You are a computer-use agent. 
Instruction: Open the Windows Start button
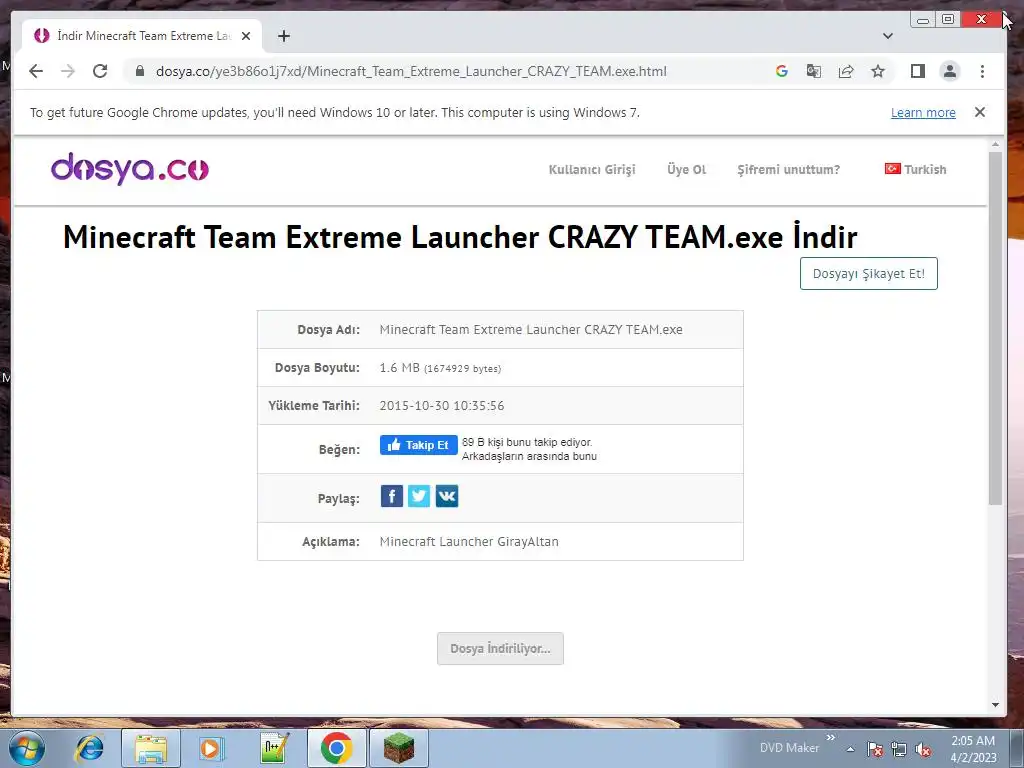[26, 748]
